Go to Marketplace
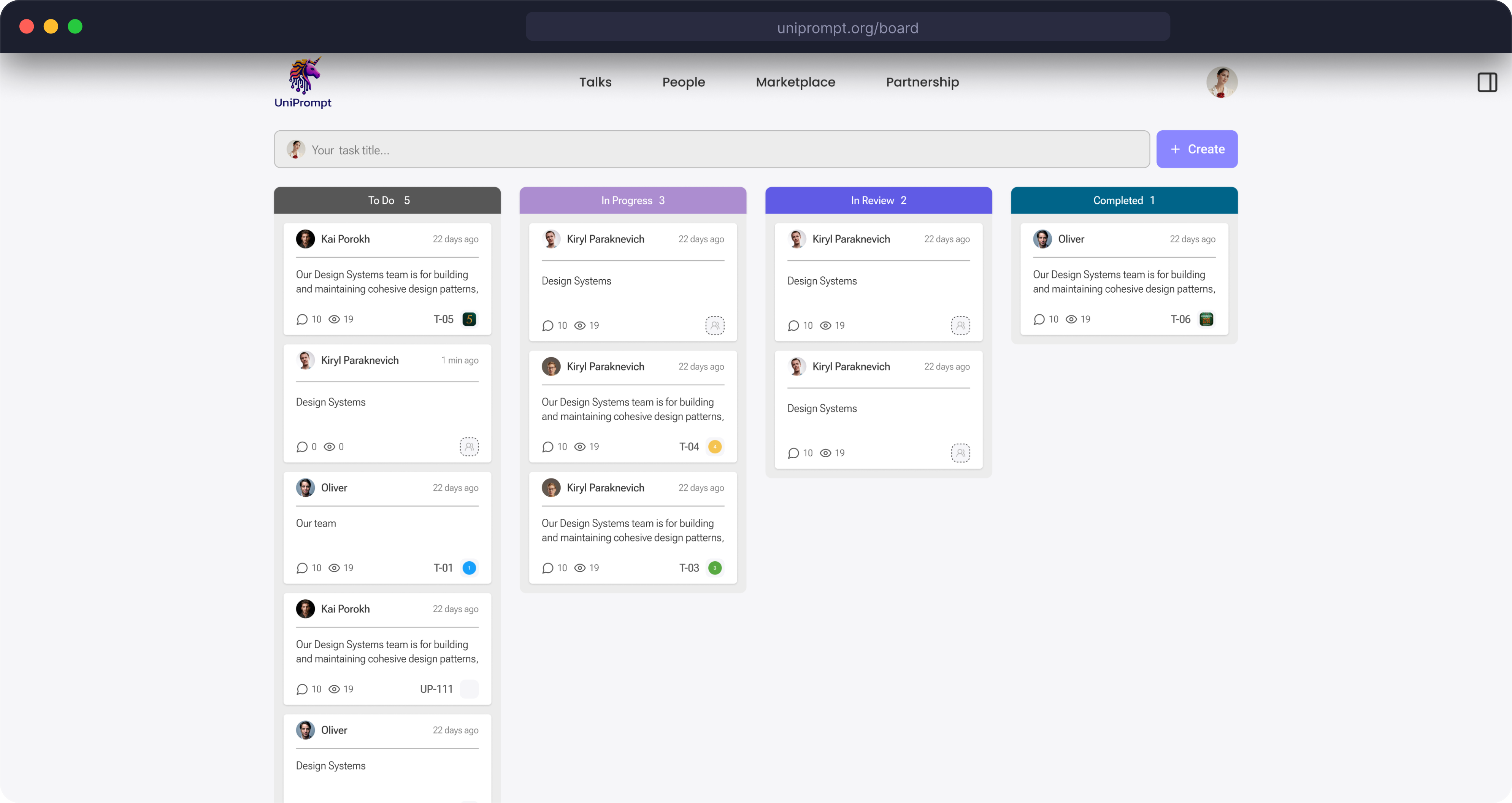Image resolution: width=1512 pixels, height=803 pixels. tap(795, 82)
